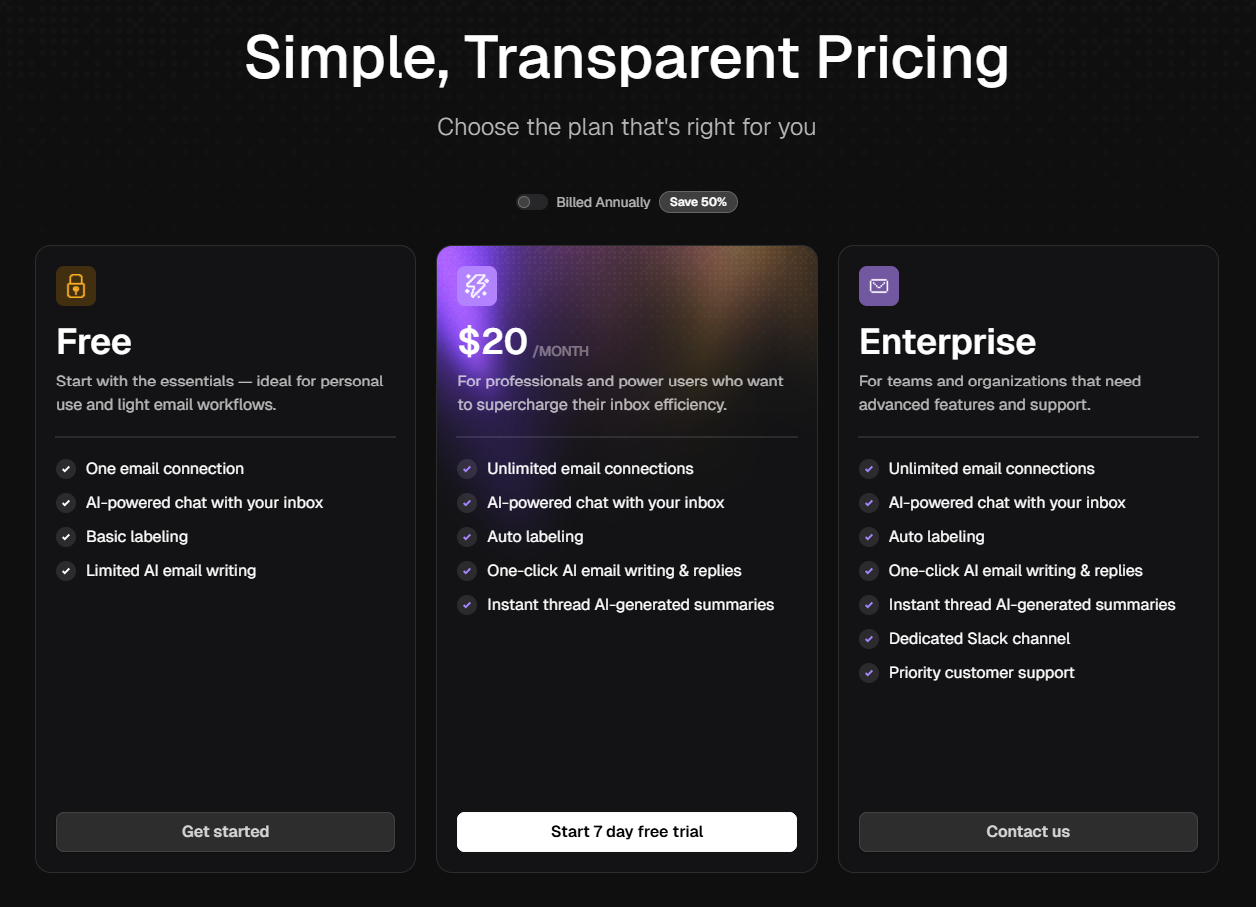Click check icon beside Limited AI email writing
Image resolution: width=1256 pixels, height=907 pixels.
click(66, 571)
